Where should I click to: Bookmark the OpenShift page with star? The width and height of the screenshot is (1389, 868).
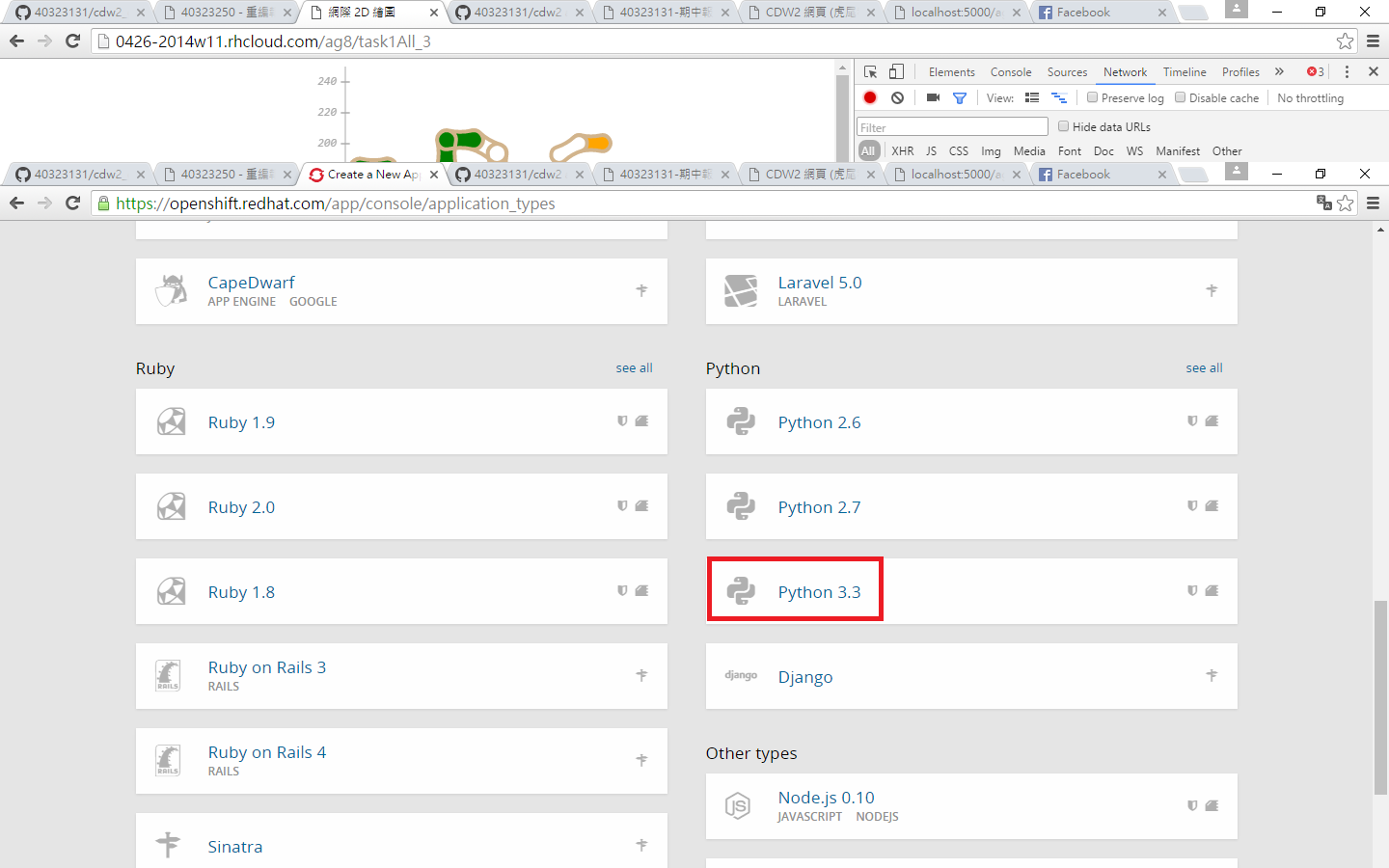[x=1345, y=203]
